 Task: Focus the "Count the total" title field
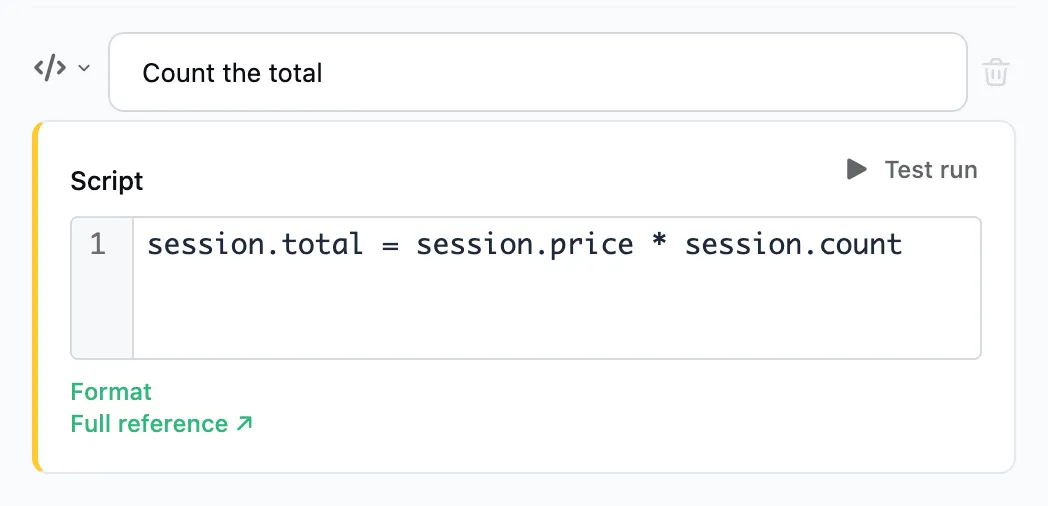(537, 72)
